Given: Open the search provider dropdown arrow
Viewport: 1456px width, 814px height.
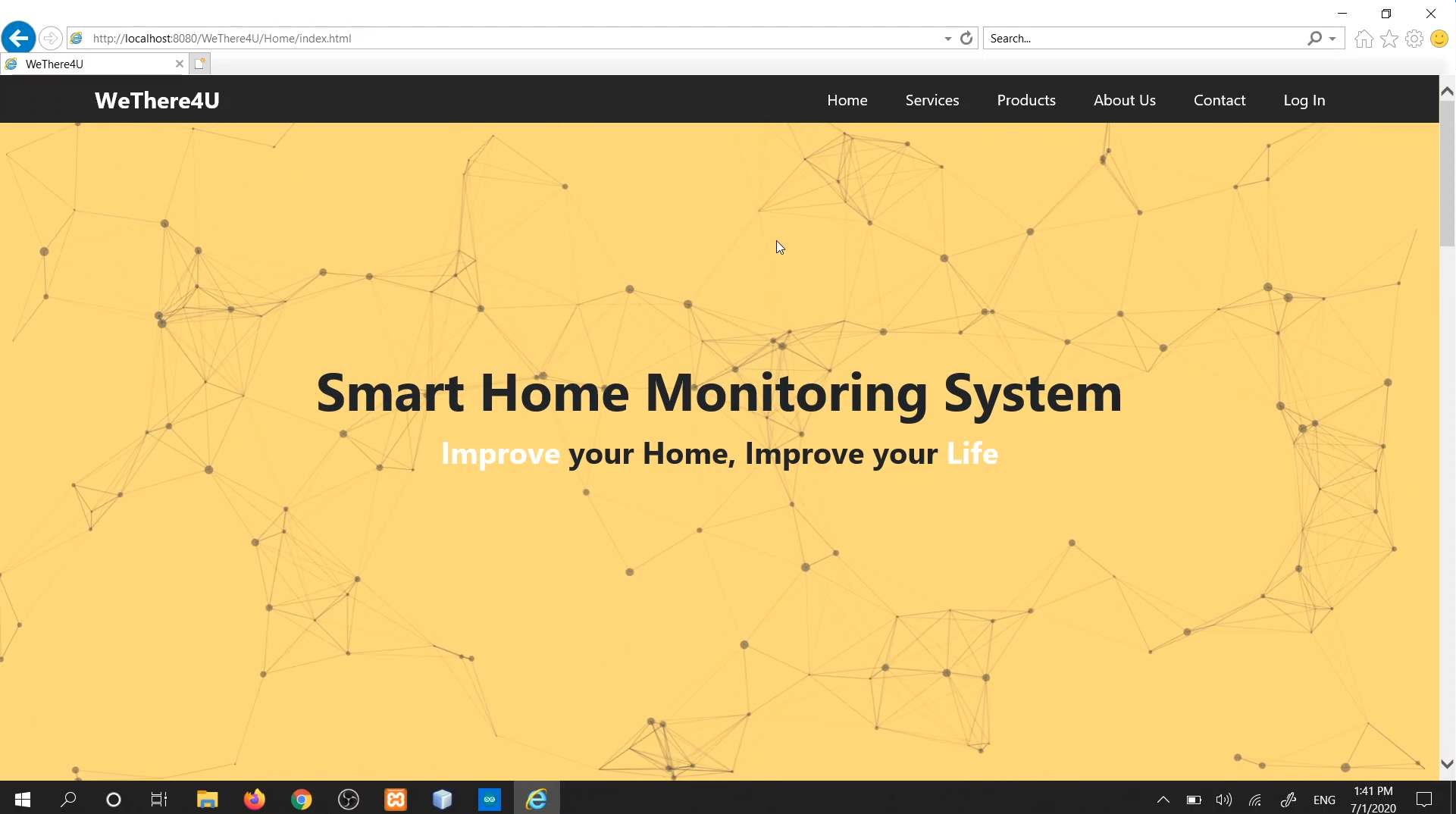Looking at the screenshot, I should coord(1332,38).
